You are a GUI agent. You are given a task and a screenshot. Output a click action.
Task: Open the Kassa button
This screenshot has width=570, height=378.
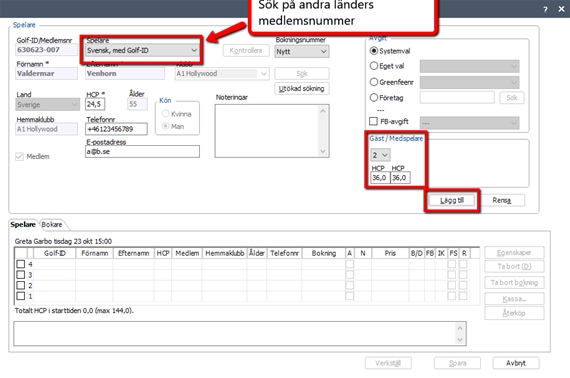pyautogui.click(x=514, y=299)
